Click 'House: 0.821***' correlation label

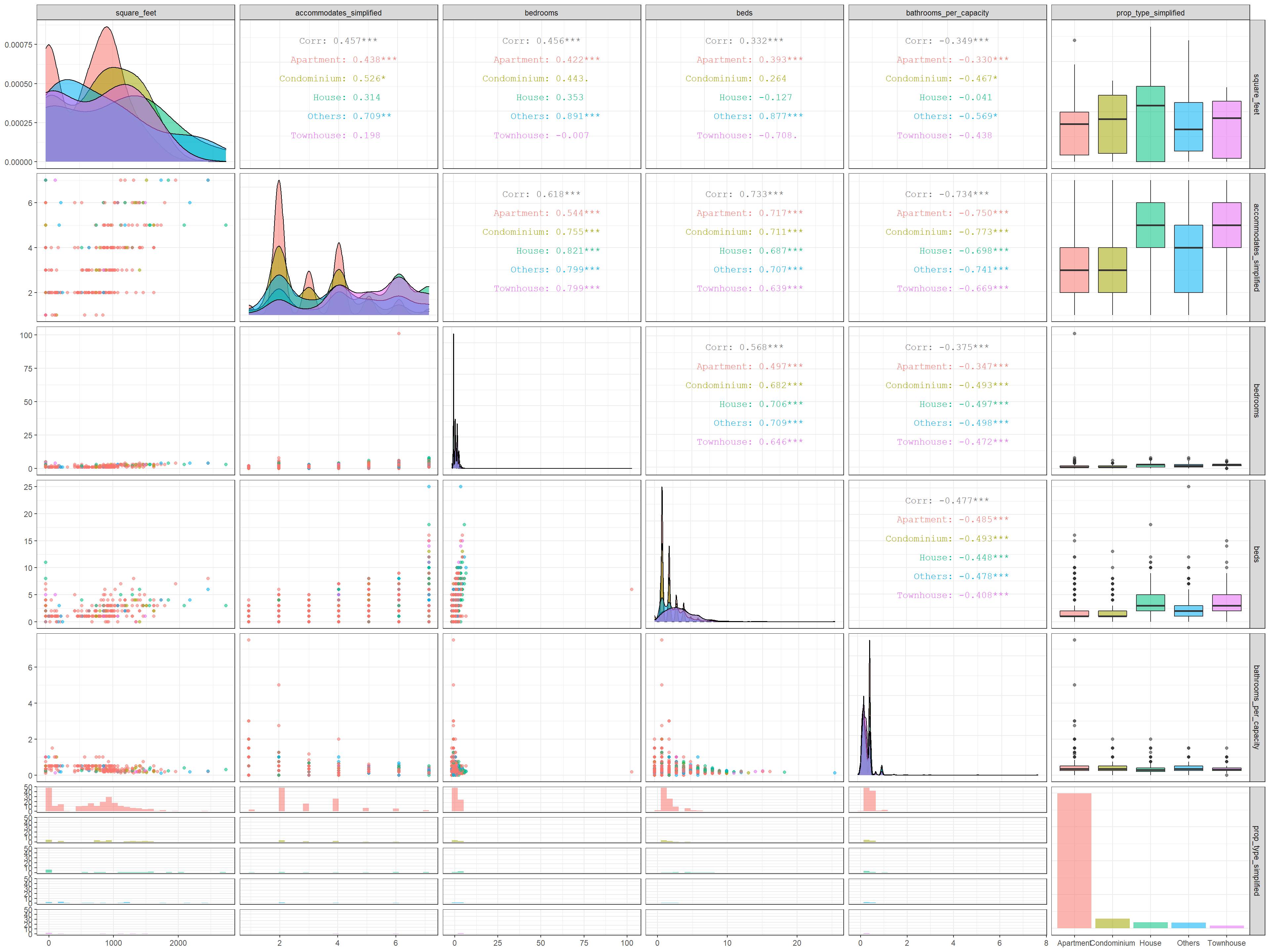558,251
